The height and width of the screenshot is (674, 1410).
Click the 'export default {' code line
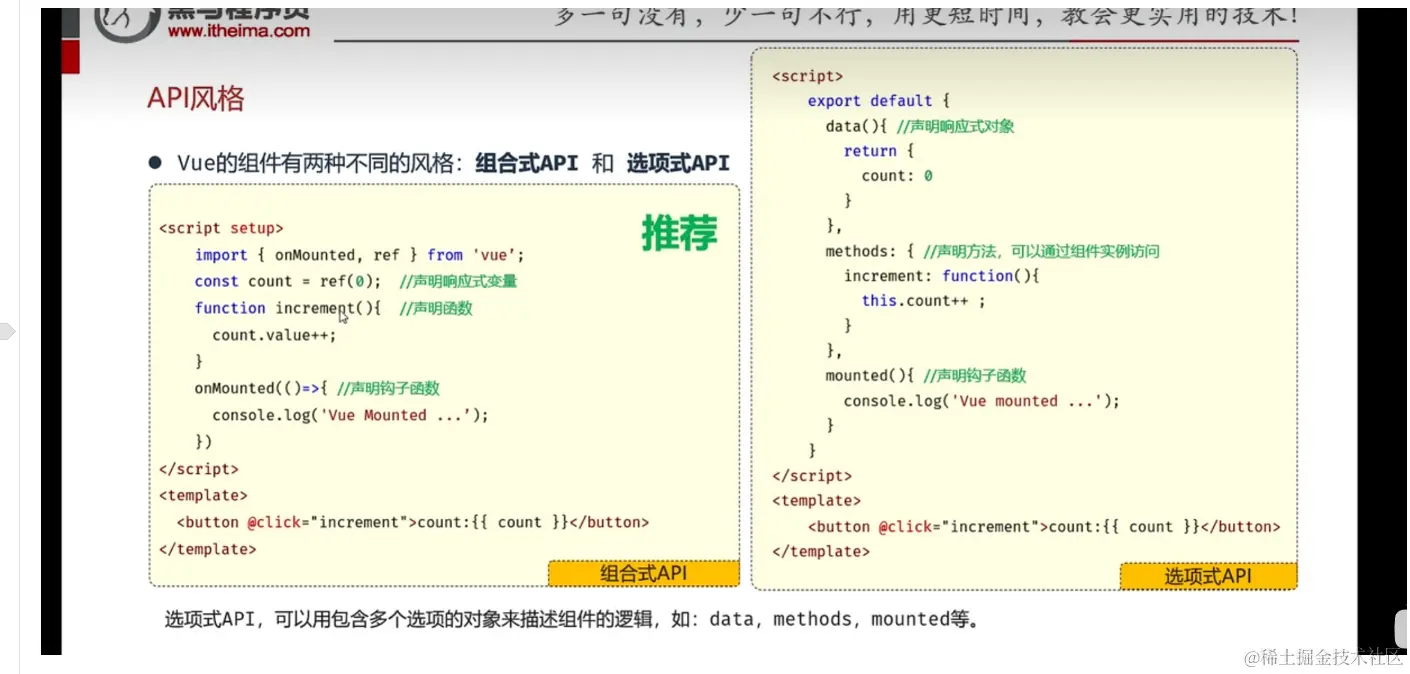tap(878, 101)
